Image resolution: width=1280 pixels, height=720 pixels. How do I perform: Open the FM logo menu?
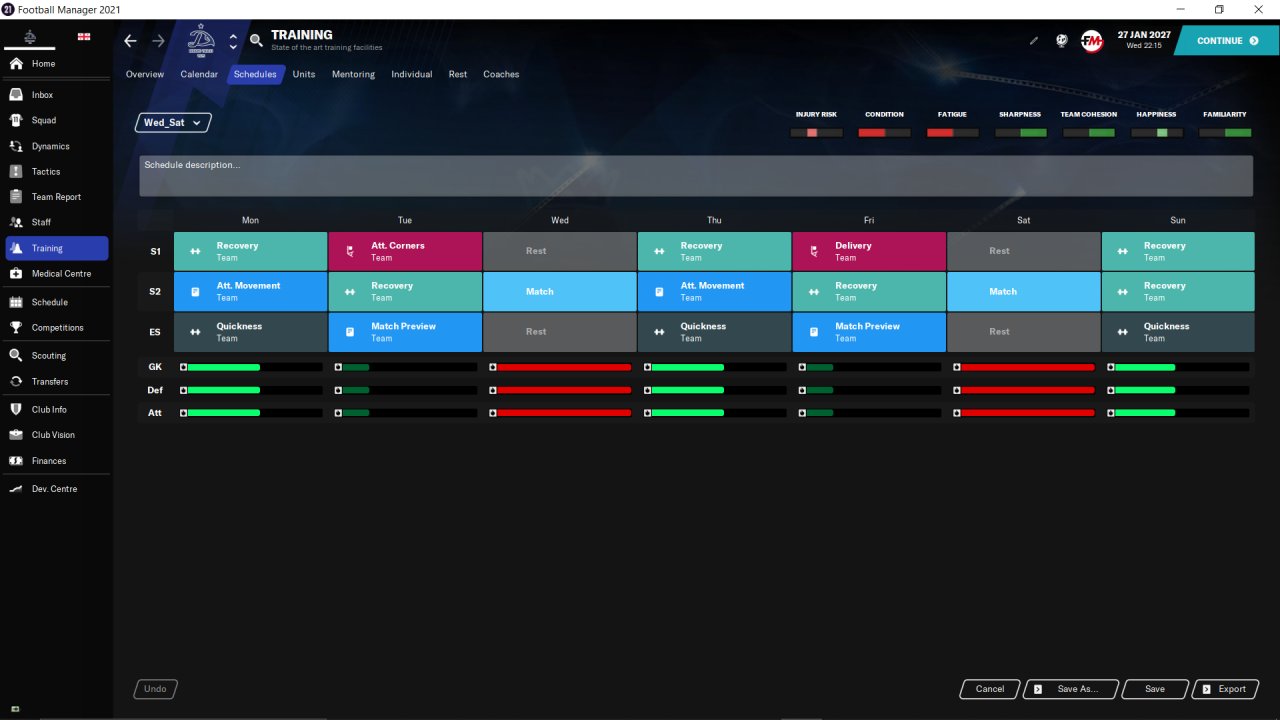1092,41
